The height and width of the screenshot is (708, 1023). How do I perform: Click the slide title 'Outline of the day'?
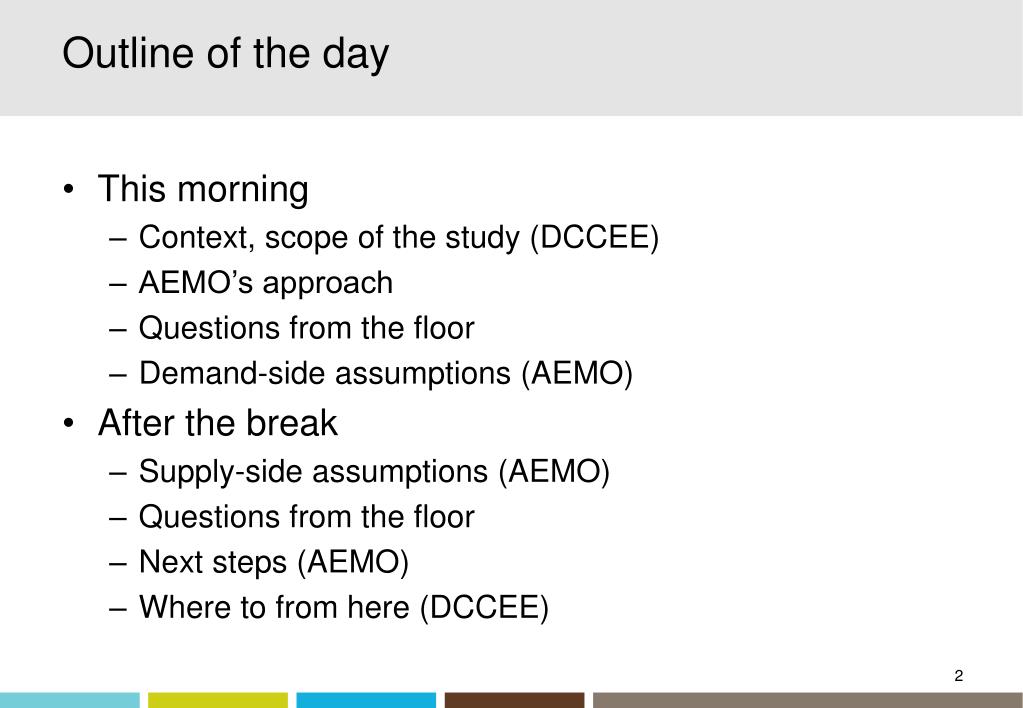[x=225, y=54]
